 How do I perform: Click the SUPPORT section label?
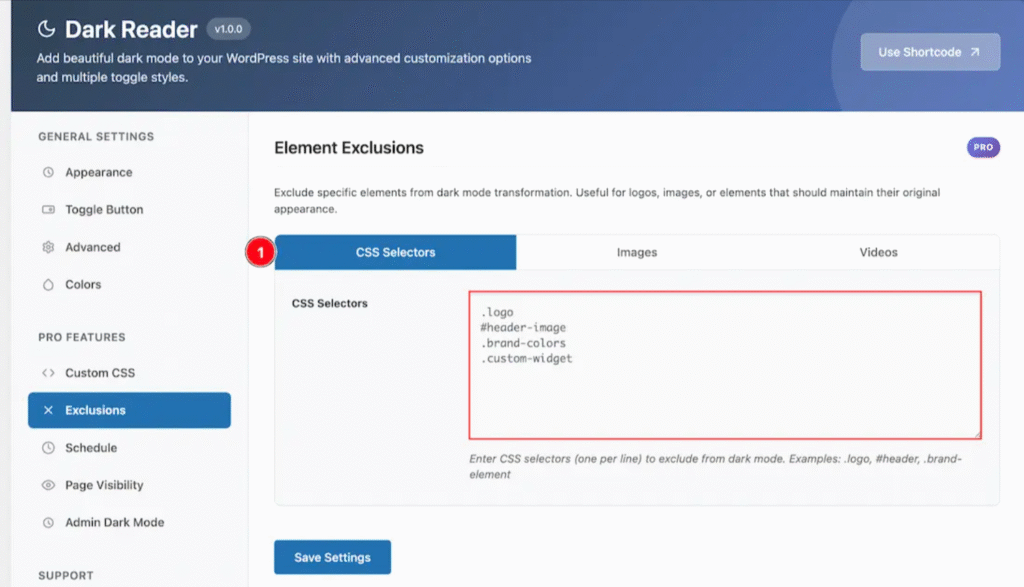coord(66,575)
